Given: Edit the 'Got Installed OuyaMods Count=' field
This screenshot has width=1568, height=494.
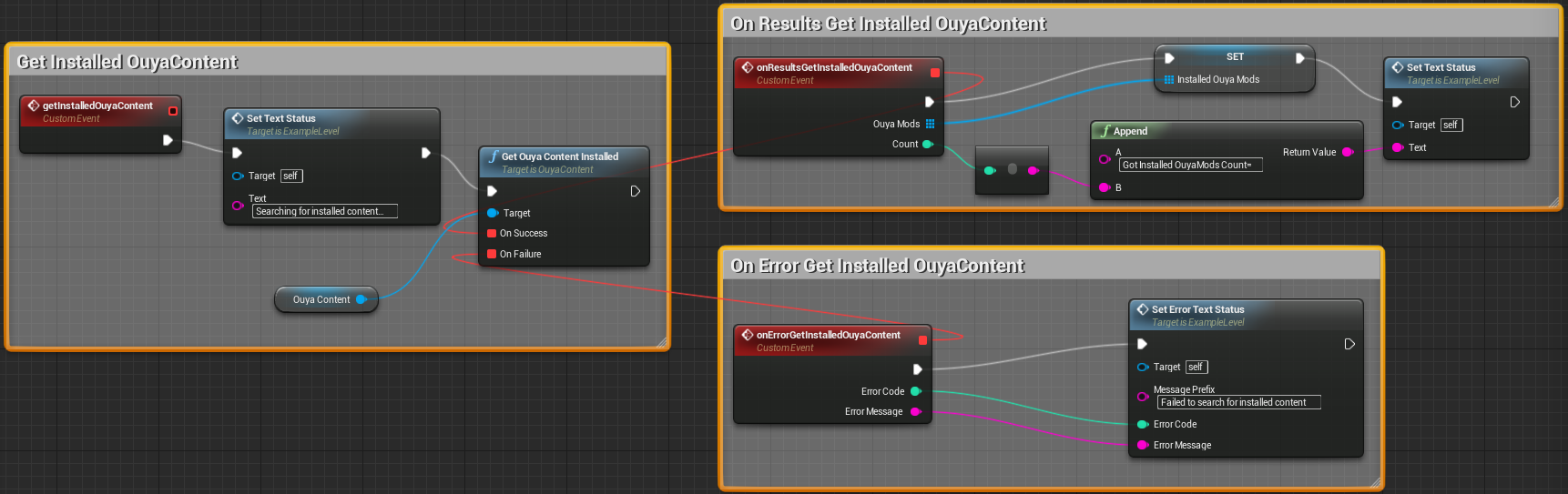Looking at the screenshot, I should [x=1190, y=165].
